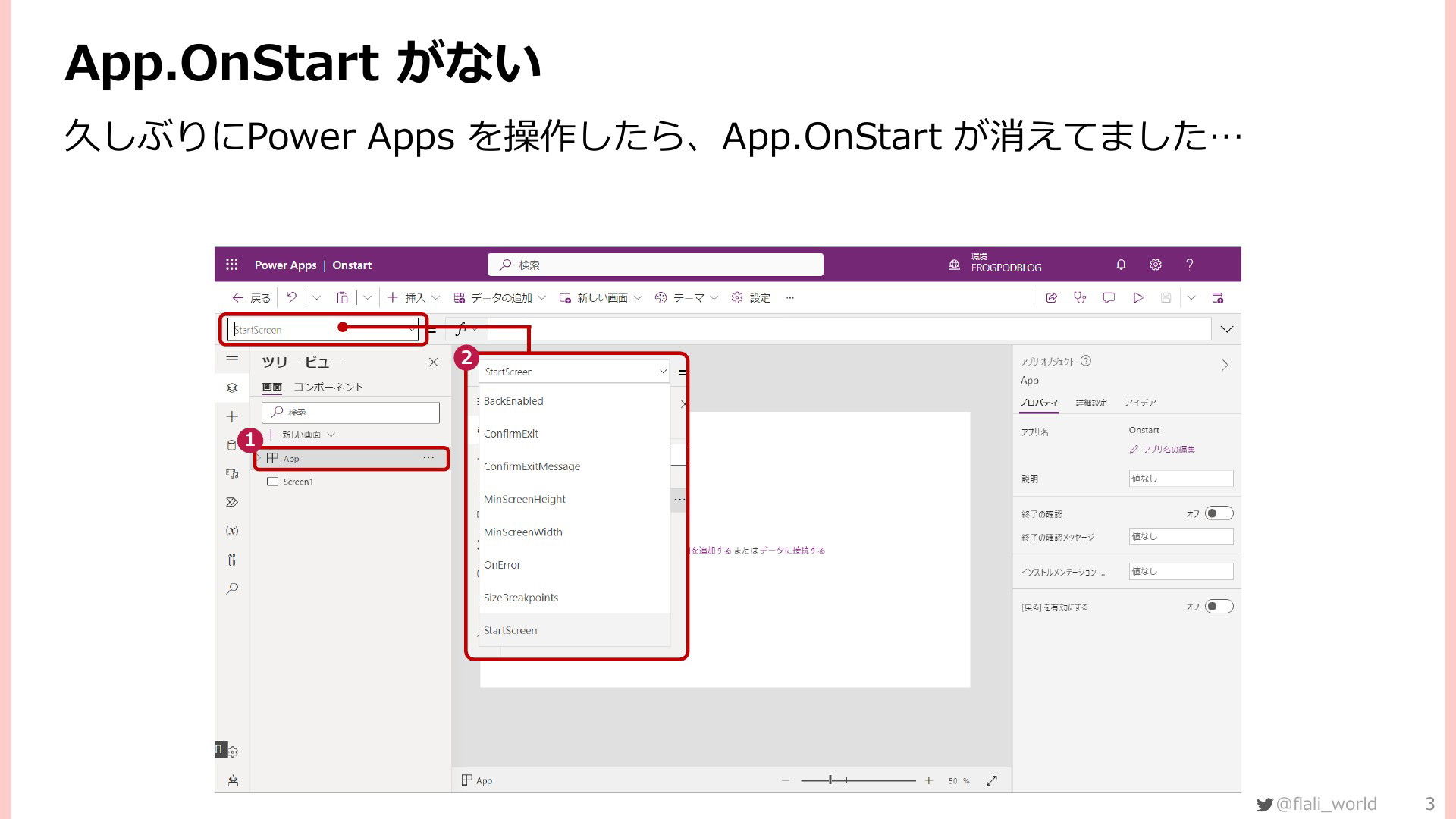Screen dimensions: 1456x819
Task: Click the share icon in the toolbar
Action: click(x=1051, y=298)
